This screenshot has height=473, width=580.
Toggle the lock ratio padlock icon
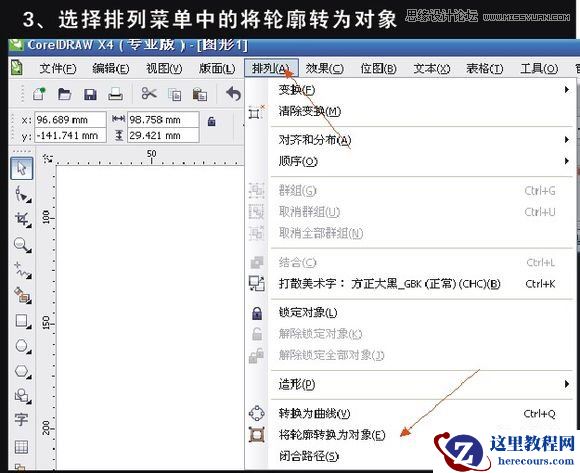[212, 121]
